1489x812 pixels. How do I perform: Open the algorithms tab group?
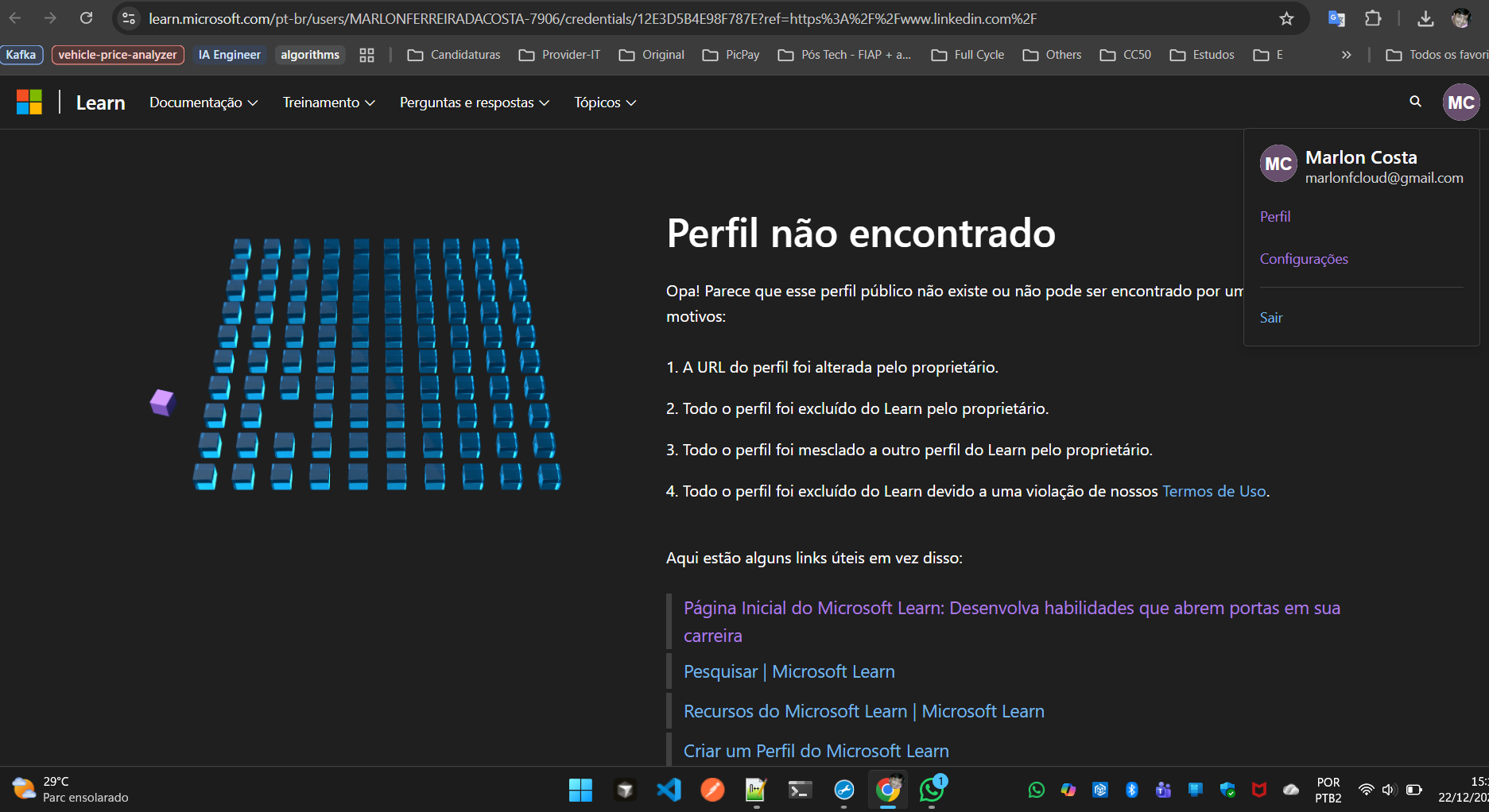click(310, 55)
